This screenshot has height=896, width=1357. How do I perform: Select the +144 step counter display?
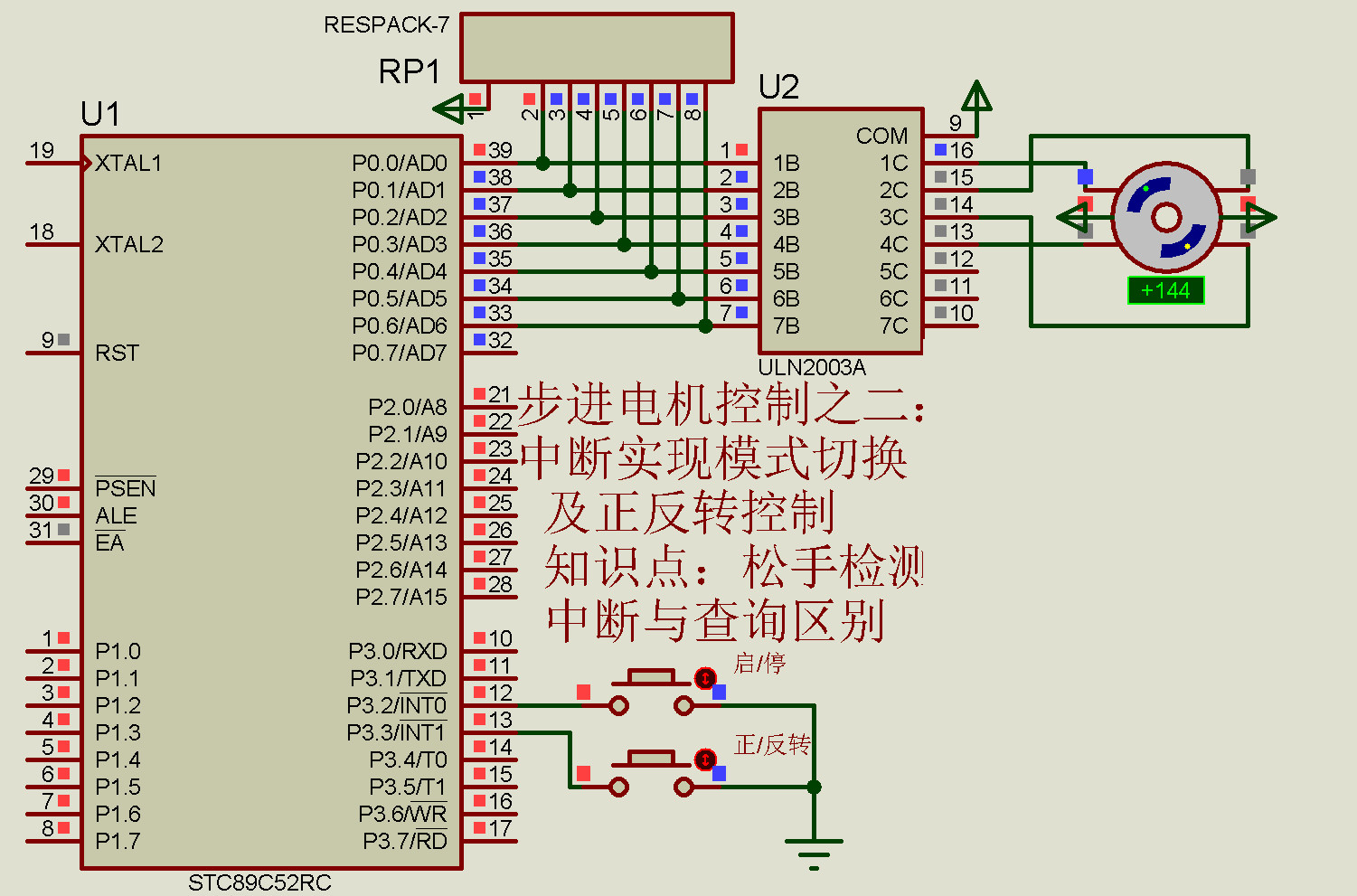1165,289
